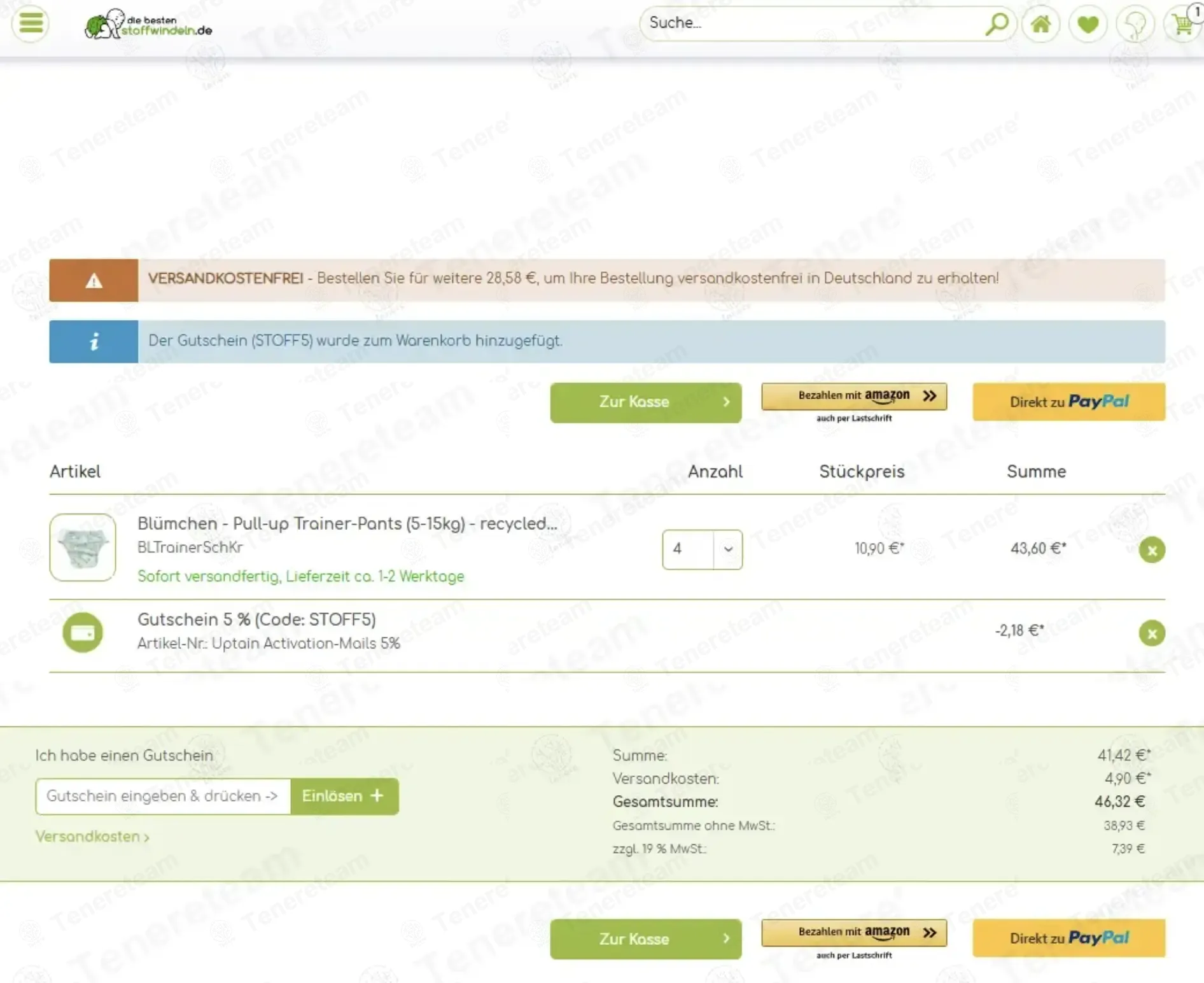Click the Gutschein 5 % (Code: STOFF5) text
The image size is (1204, 983).
[256, 619]
